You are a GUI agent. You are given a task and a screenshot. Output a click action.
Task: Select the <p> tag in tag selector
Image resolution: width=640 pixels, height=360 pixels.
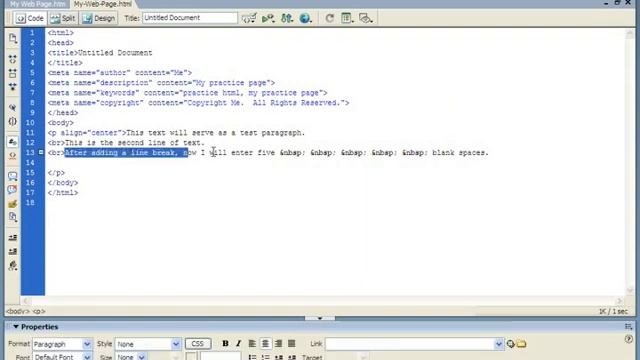[x=39, y=311]
